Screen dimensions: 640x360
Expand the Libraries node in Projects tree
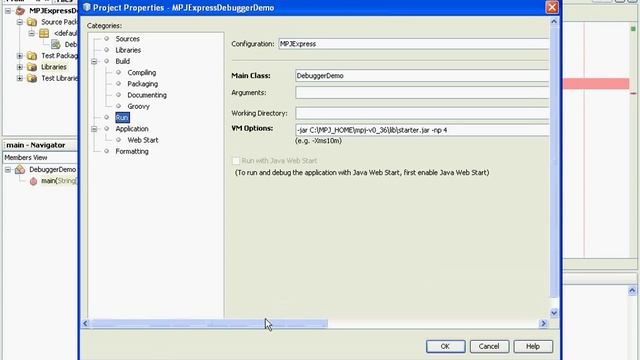click(20, 67)
